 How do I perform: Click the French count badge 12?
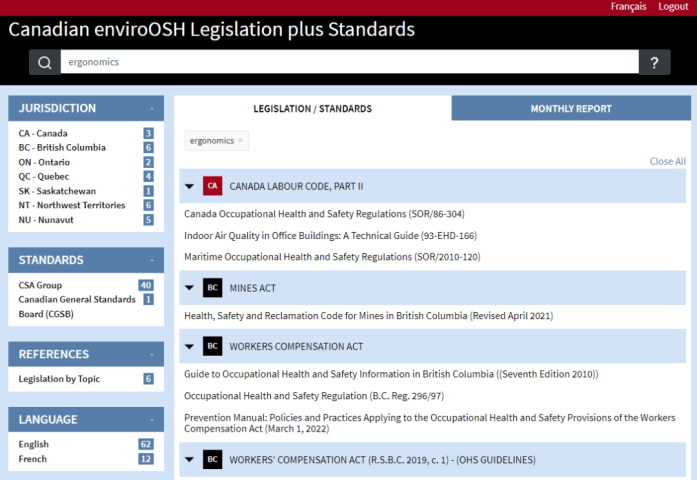coord(146,459)
